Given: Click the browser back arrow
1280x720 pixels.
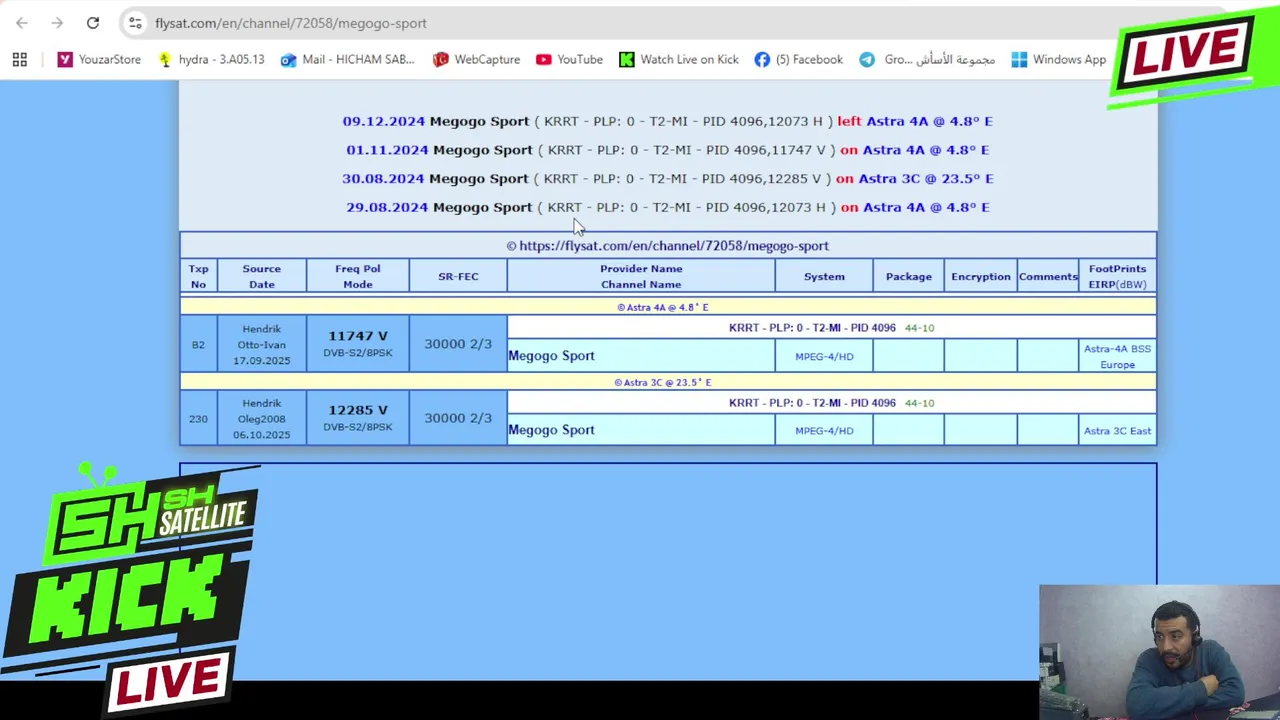Looking at the screenshot, I should pyautogui.click(x=22, y=23).
